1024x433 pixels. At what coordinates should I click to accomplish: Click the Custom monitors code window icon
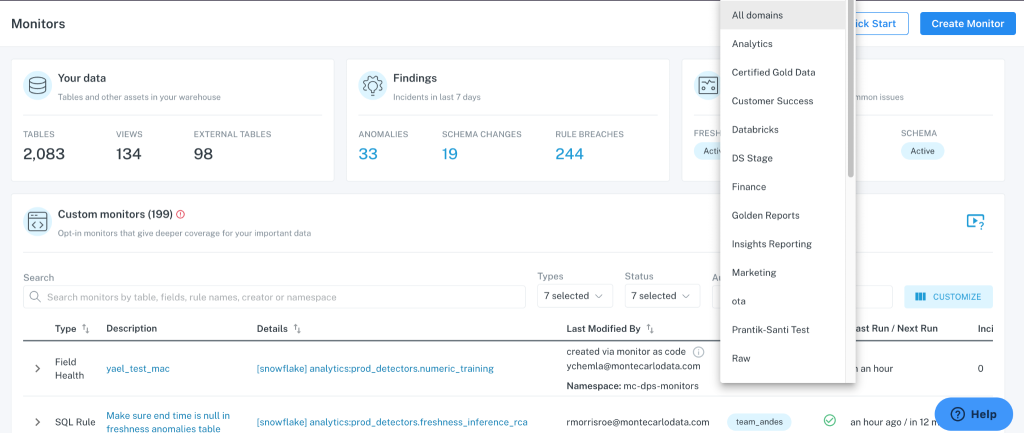click(37, 221)
